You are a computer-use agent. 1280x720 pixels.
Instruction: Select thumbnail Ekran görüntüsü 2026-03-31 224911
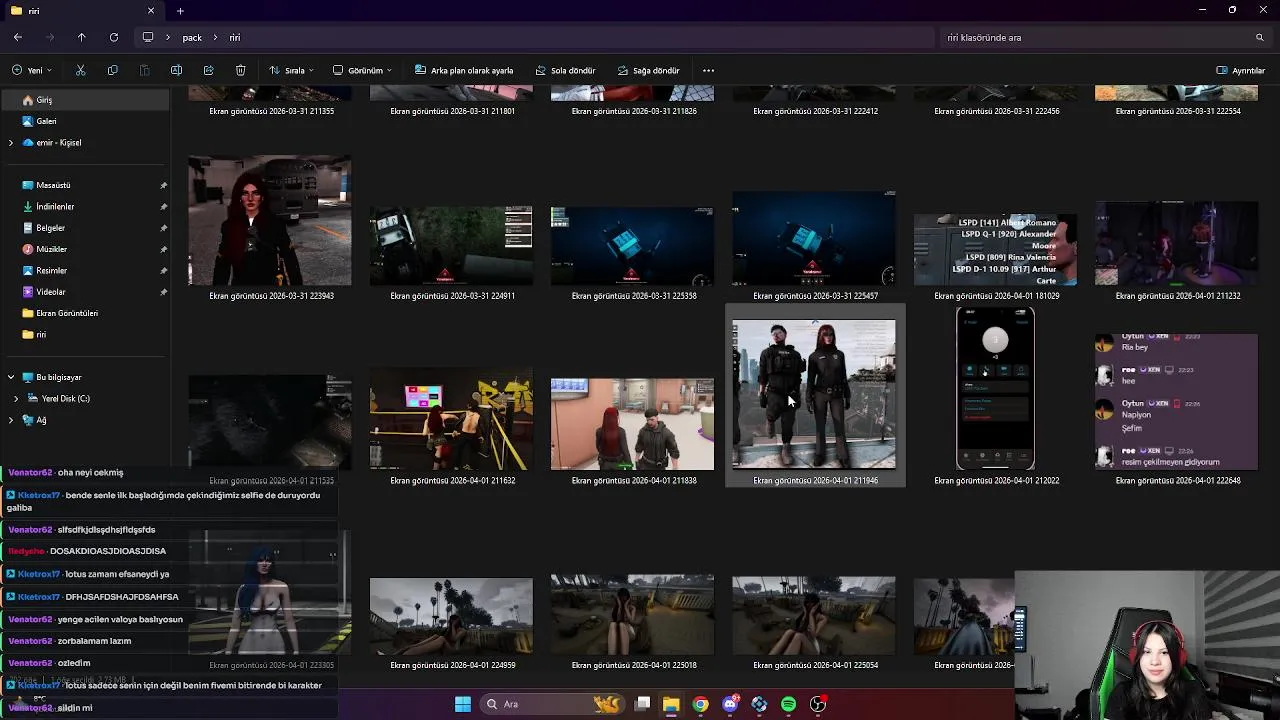(x=451, y=246)
